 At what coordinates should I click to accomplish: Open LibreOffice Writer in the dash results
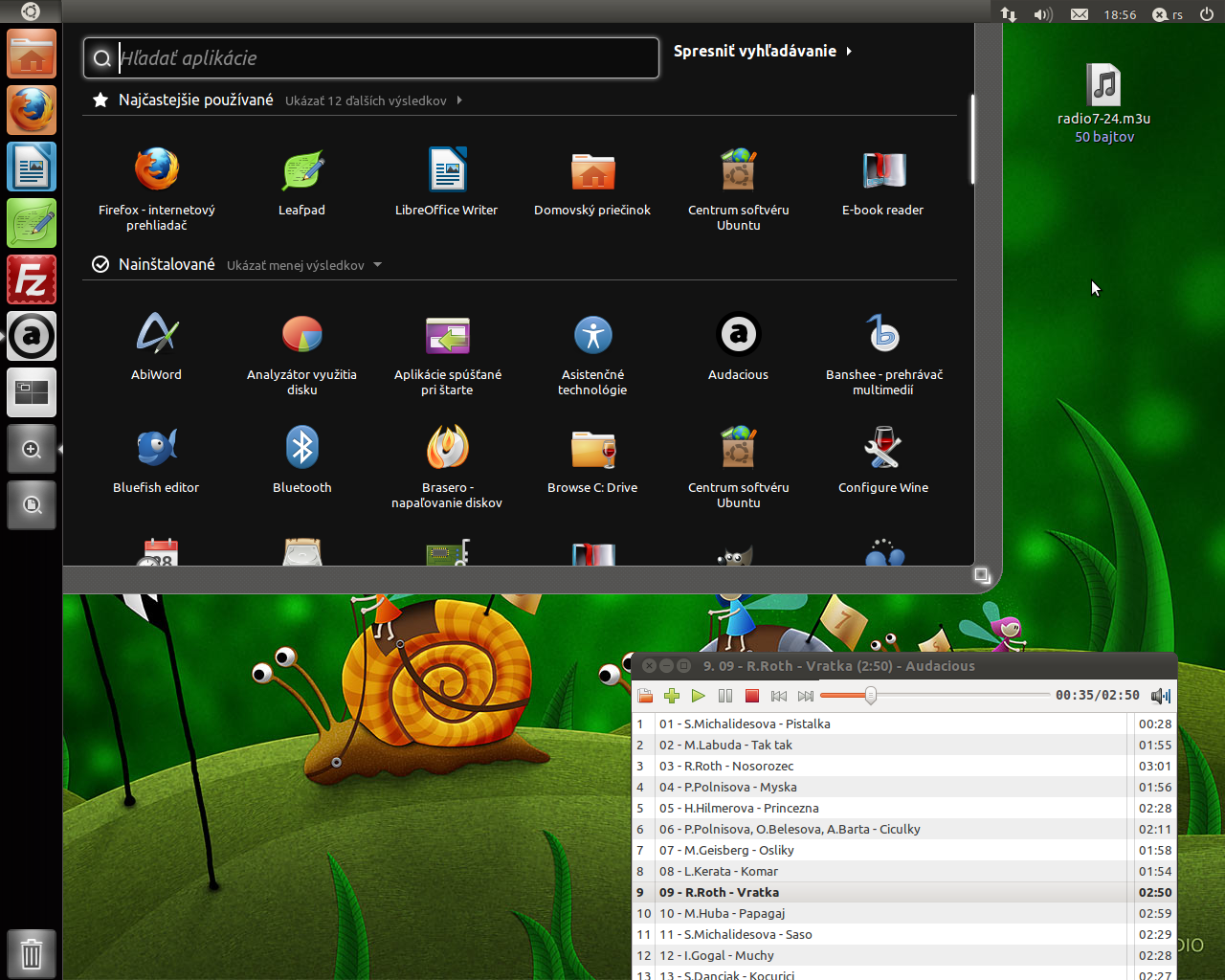[447, 182]
